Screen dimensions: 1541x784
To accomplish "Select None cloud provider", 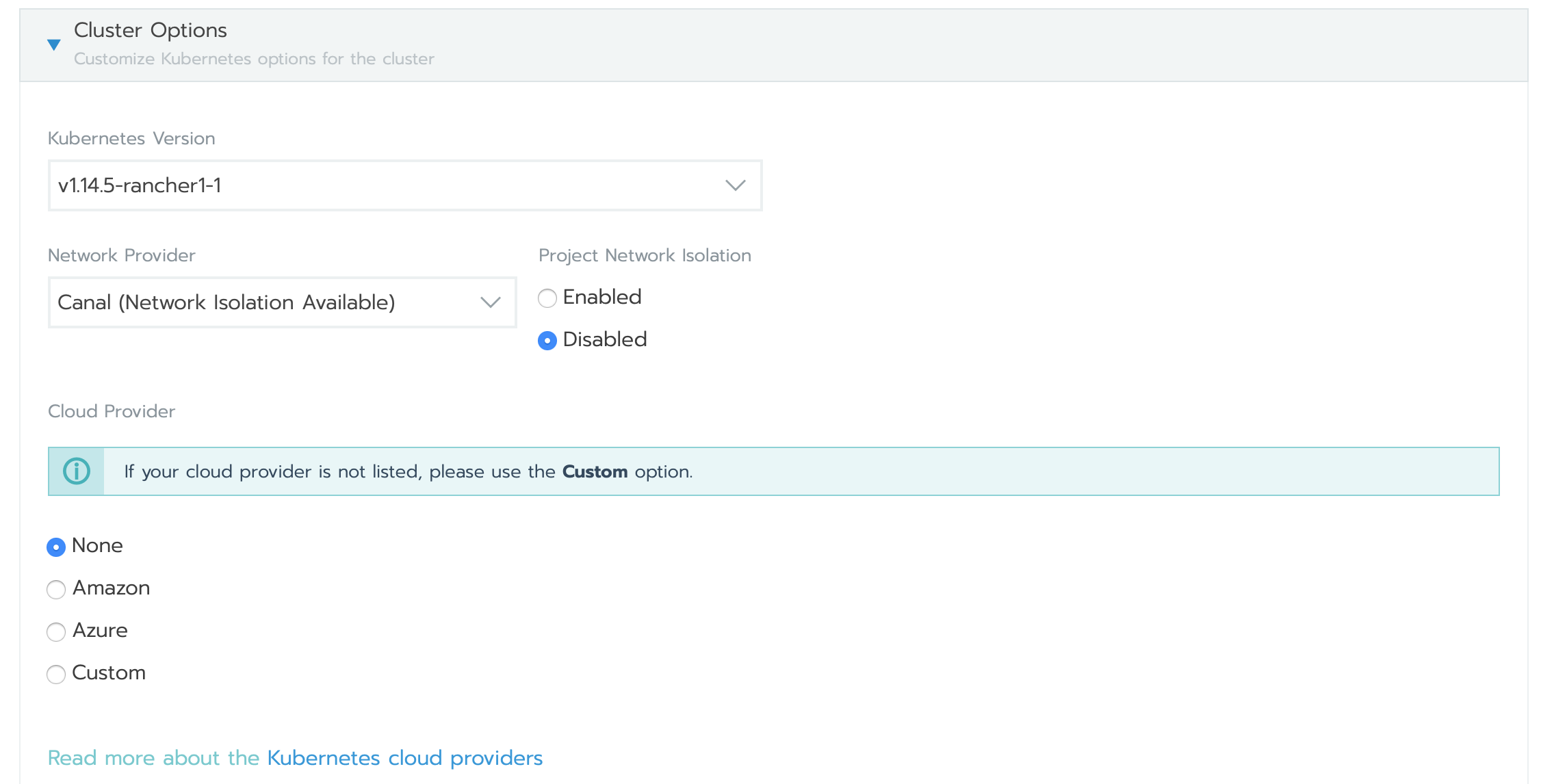I will (x=56, y=547).
